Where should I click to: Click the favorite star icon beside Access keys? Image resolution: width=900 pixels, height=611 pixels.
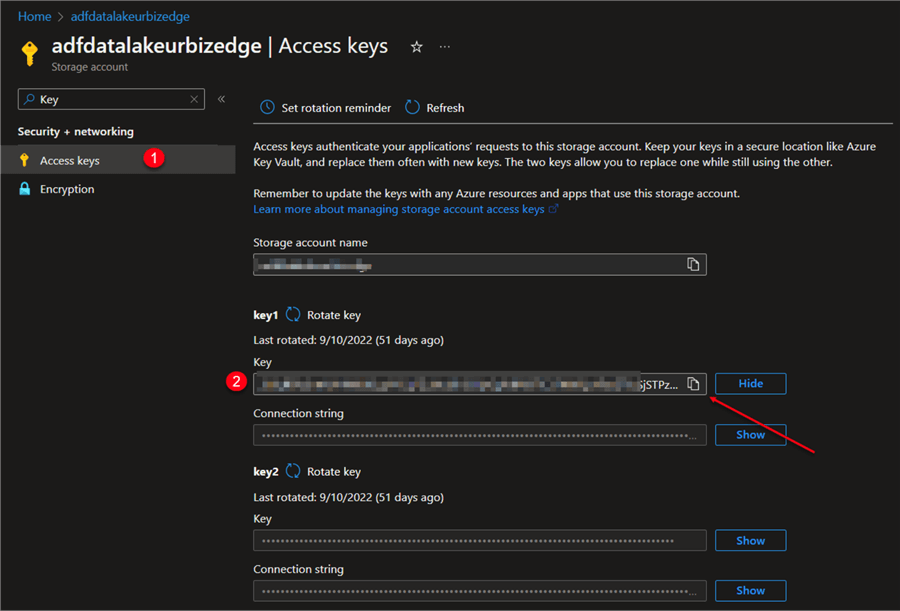coord(417,47)
